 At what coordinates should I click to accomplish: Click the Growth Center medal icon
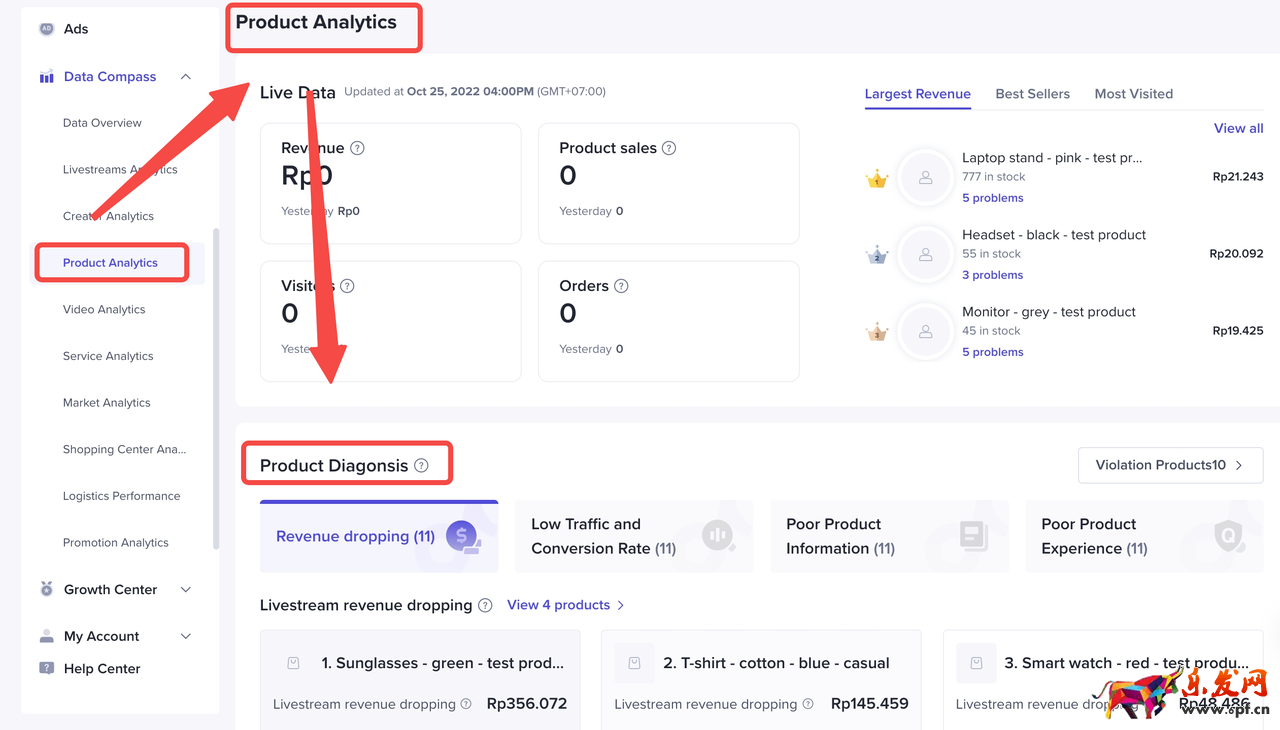pos(46,590)
